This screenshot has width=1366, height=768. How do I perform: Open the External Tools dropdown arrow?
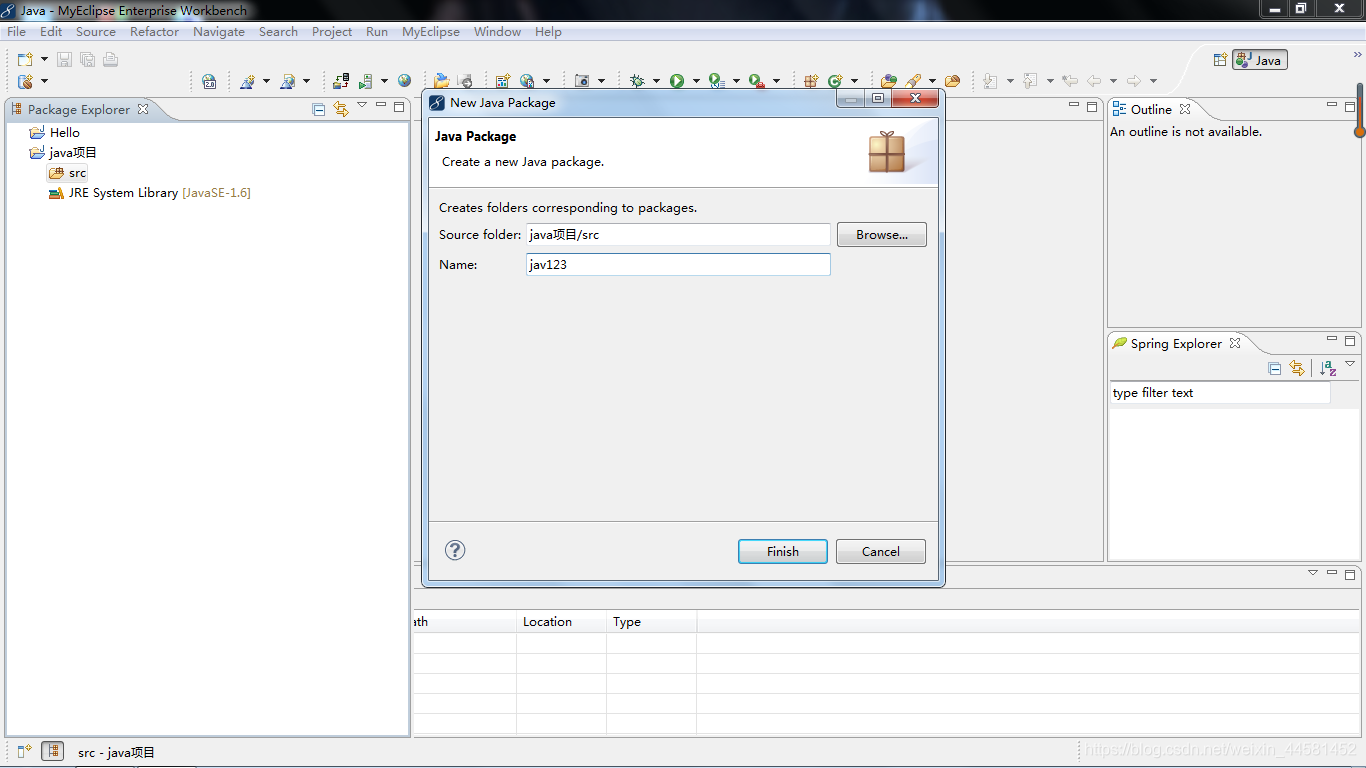(x=776, y=81)
